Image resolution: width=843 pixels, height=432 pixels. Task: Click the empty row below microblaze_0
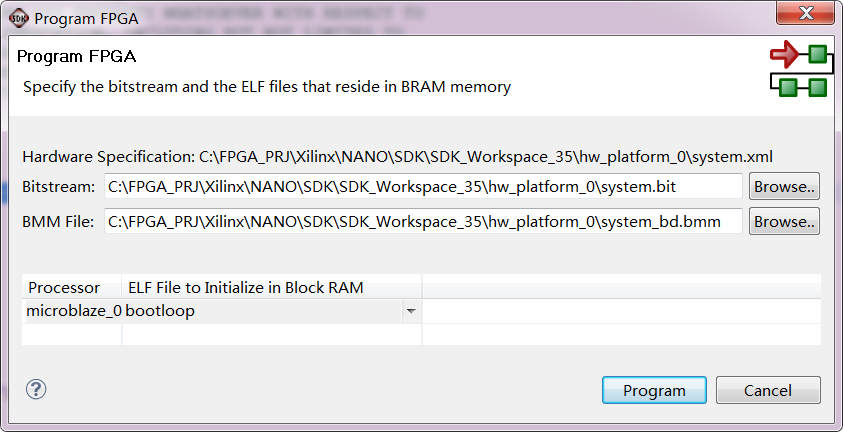pyautogui.click(x=220, y=334)
